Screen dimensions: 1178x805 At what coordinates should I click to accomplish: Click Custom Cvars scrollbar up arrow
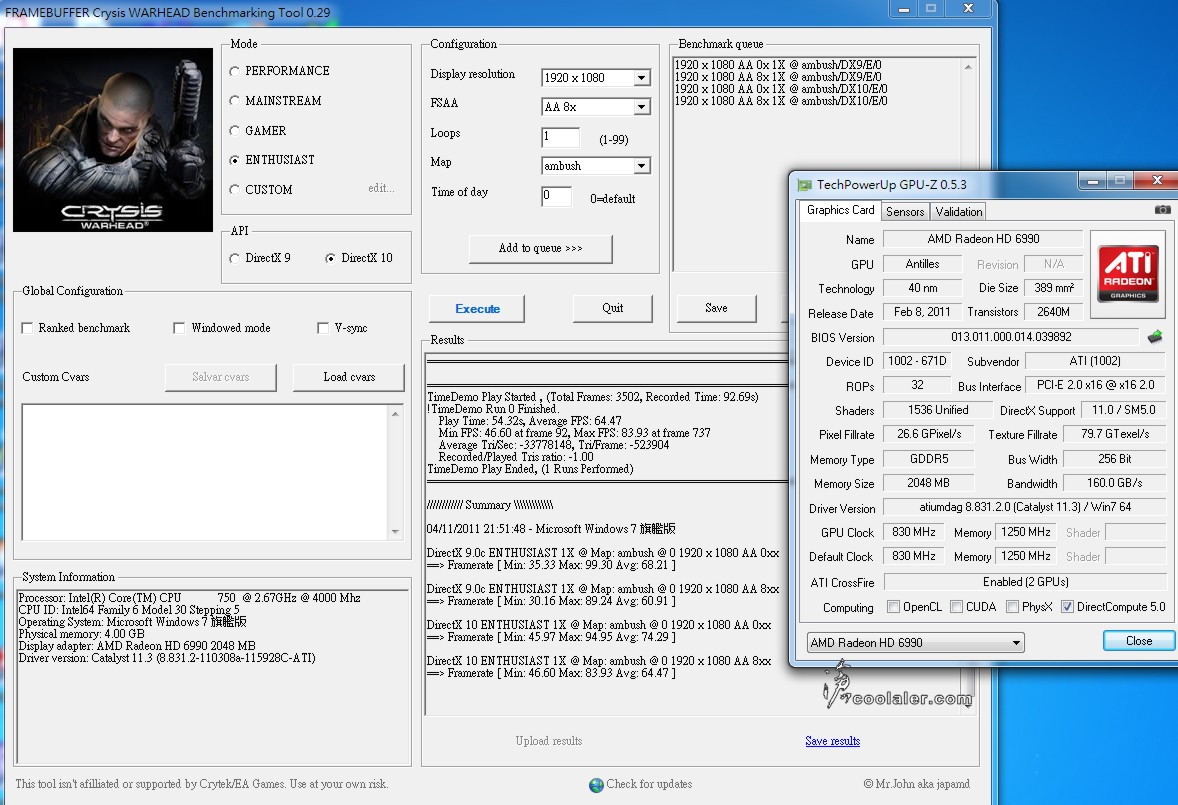395,414
